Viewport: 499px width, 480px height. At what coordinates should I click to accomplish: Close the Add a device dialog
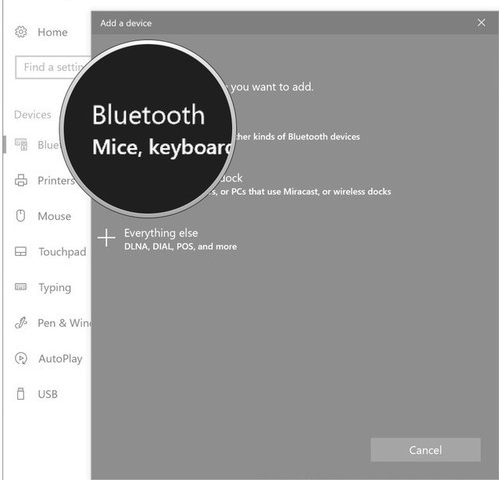[481, 23]
